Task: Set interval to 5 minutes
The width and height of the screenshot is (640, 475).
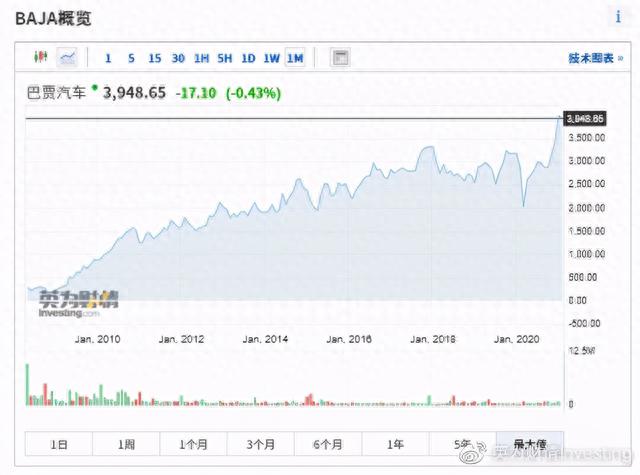Action: coord(131,58)
